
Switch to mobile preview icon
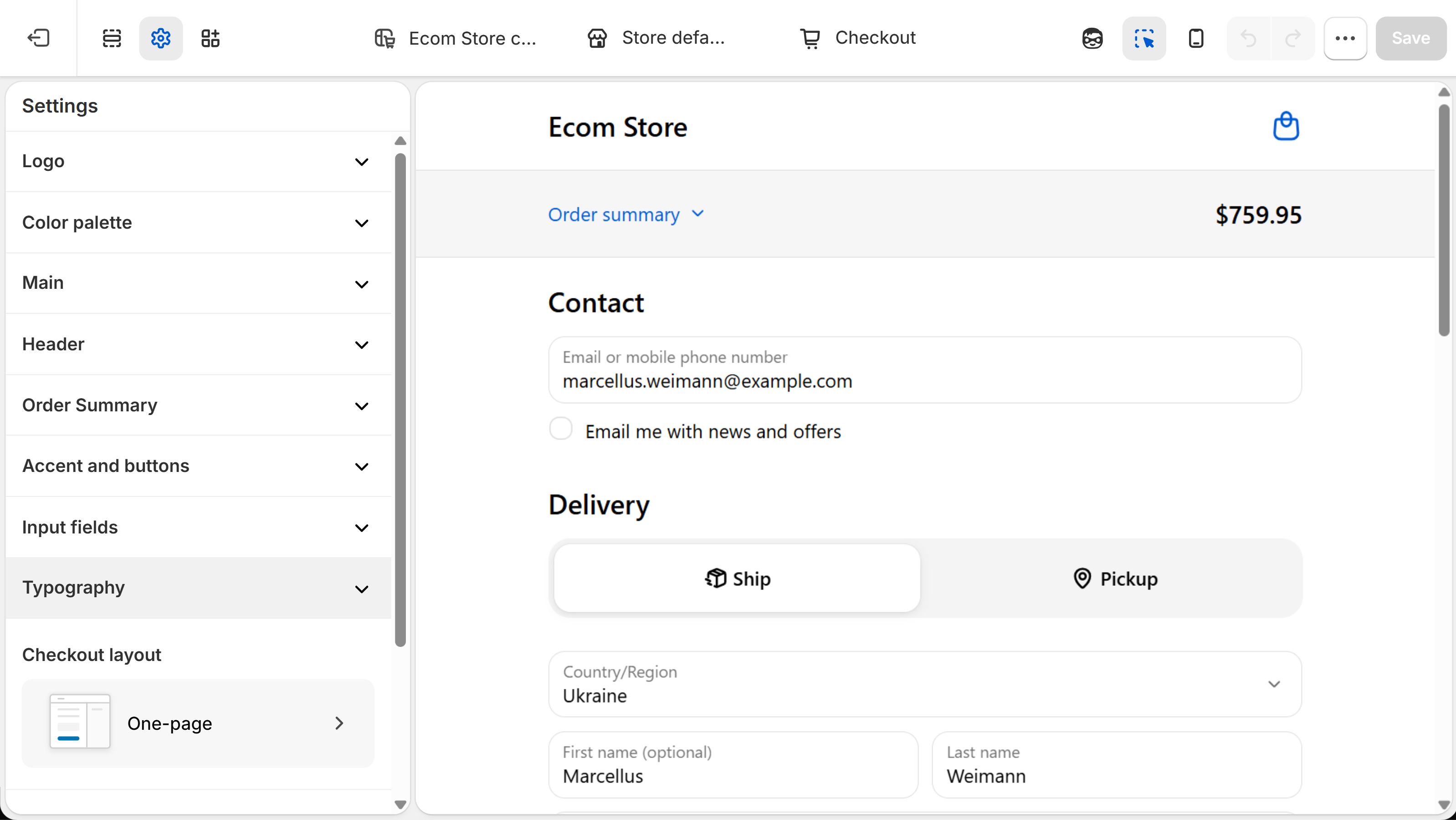tap(1196, 38)
